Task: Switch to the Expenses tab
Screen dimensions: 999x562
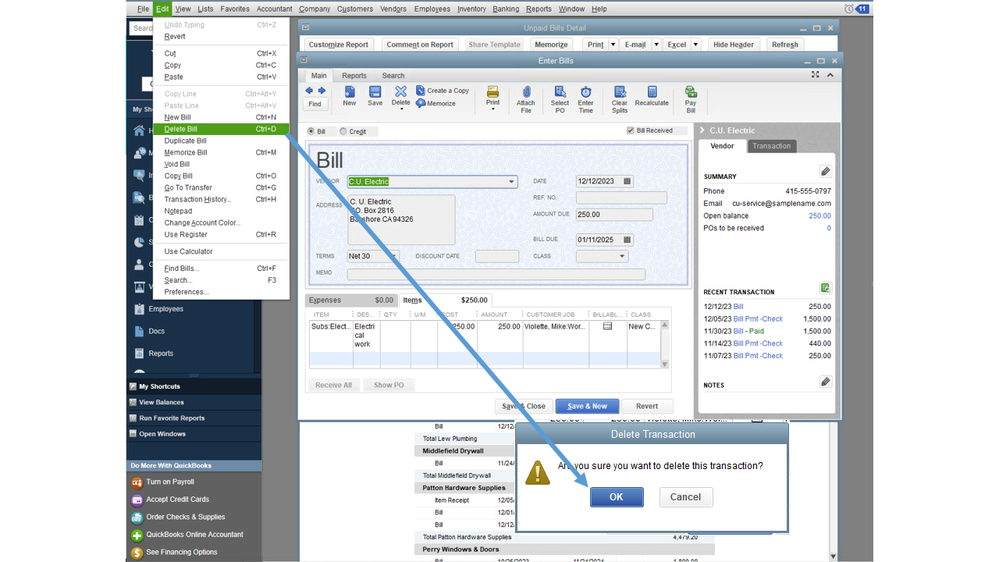Action: [350, 300]
